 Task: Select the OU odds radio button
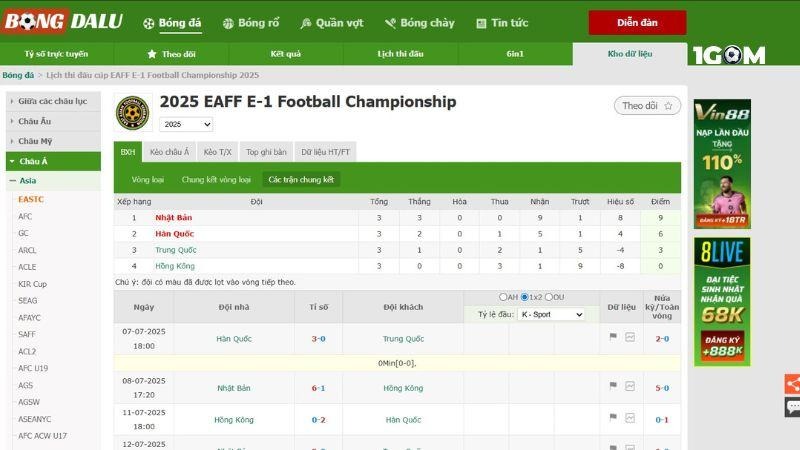548,297
